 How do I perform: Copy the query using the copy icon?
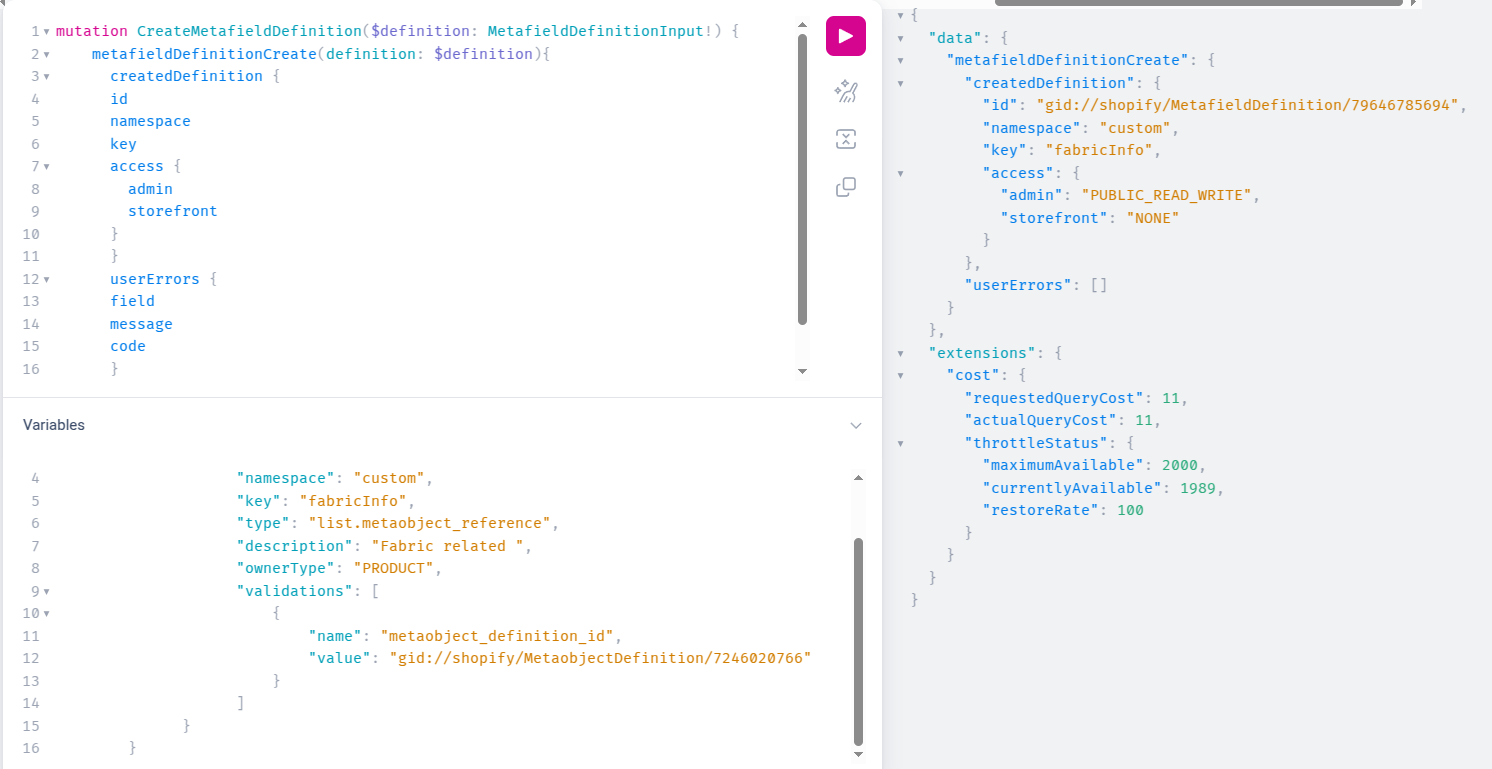845,187
